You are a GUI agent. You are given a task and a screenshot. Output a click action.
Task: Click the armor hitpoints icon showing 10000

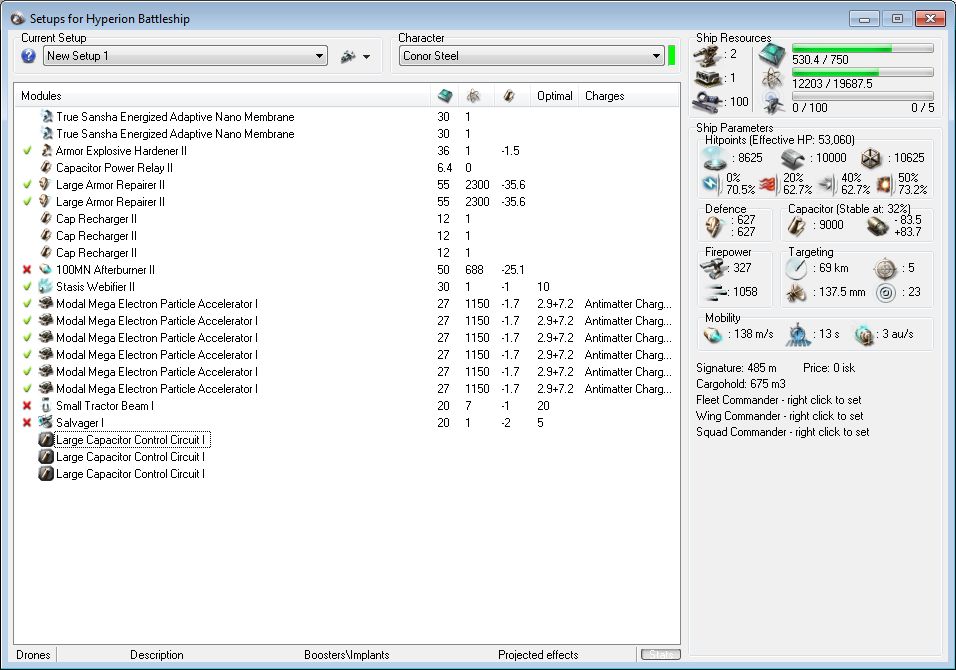[x=793, y=159]
